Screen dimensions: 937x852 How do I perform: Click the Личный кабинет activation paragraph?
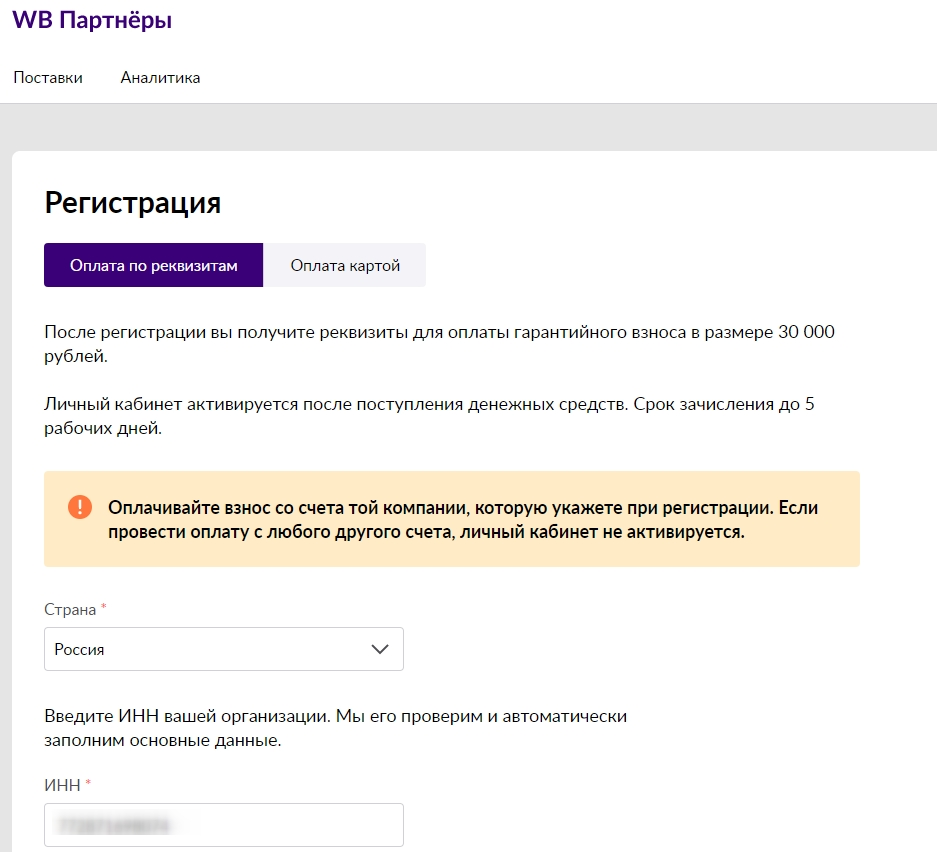(x=429, y=416)
